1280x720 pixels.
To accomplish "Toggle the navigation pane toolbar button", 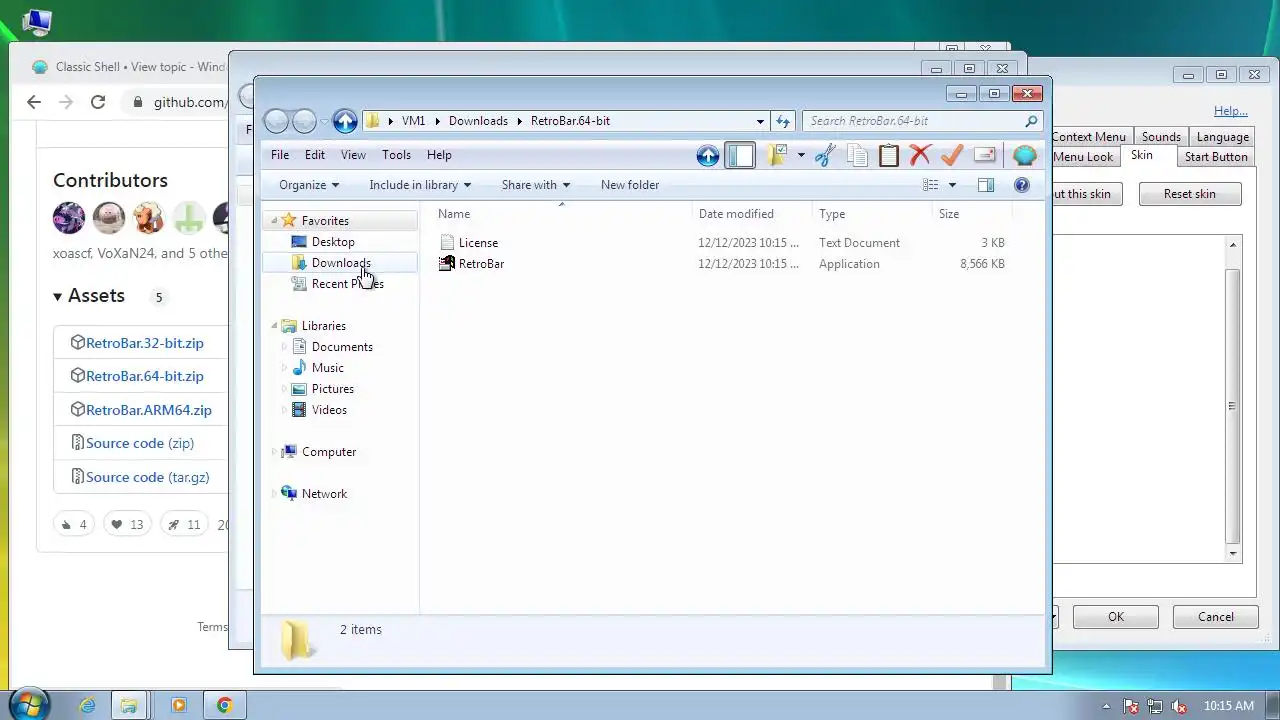I will (x=740, y=155).
